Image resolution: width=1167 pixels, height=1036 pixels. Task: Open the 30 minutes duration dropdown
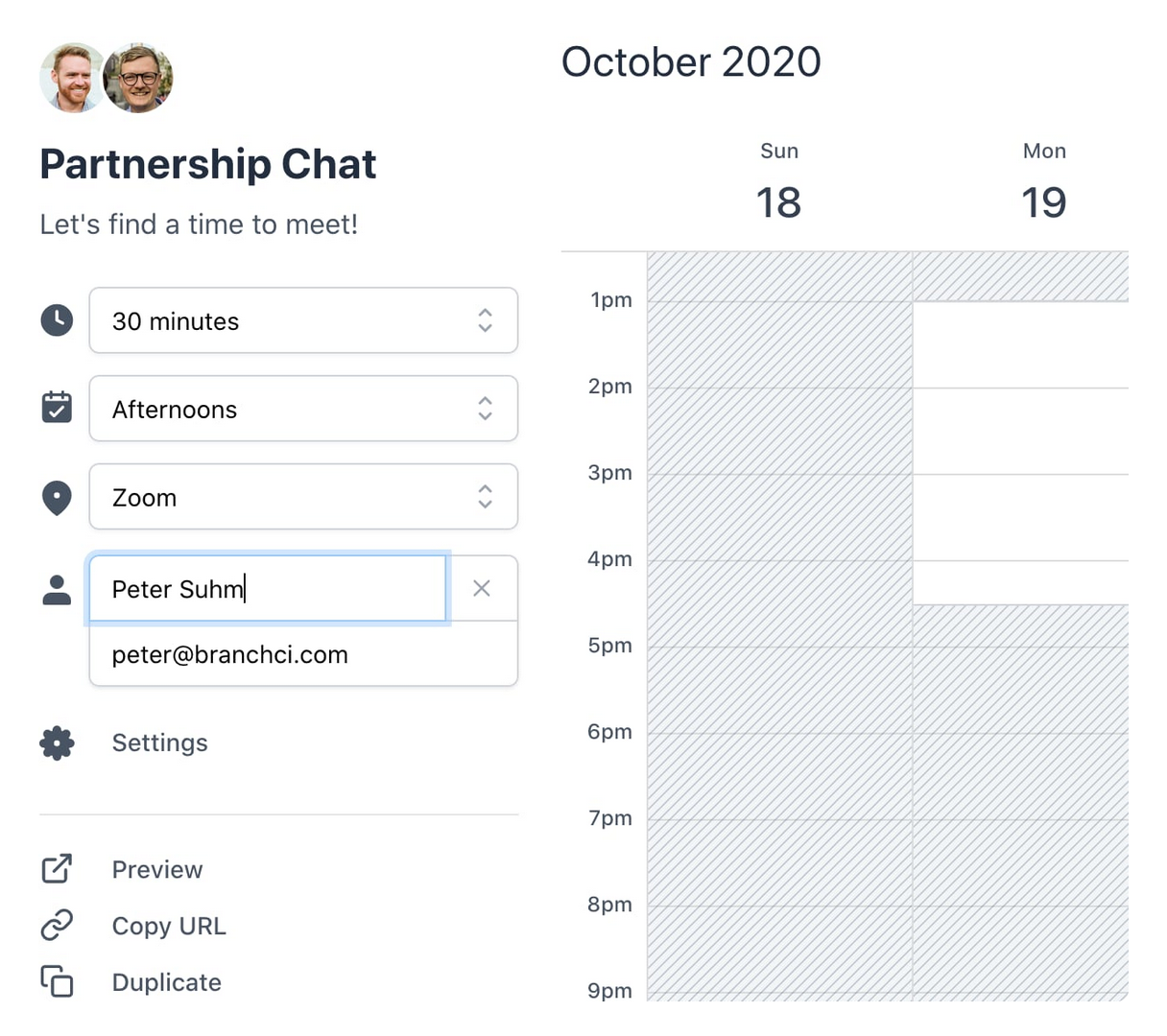[x=303, y=320]
